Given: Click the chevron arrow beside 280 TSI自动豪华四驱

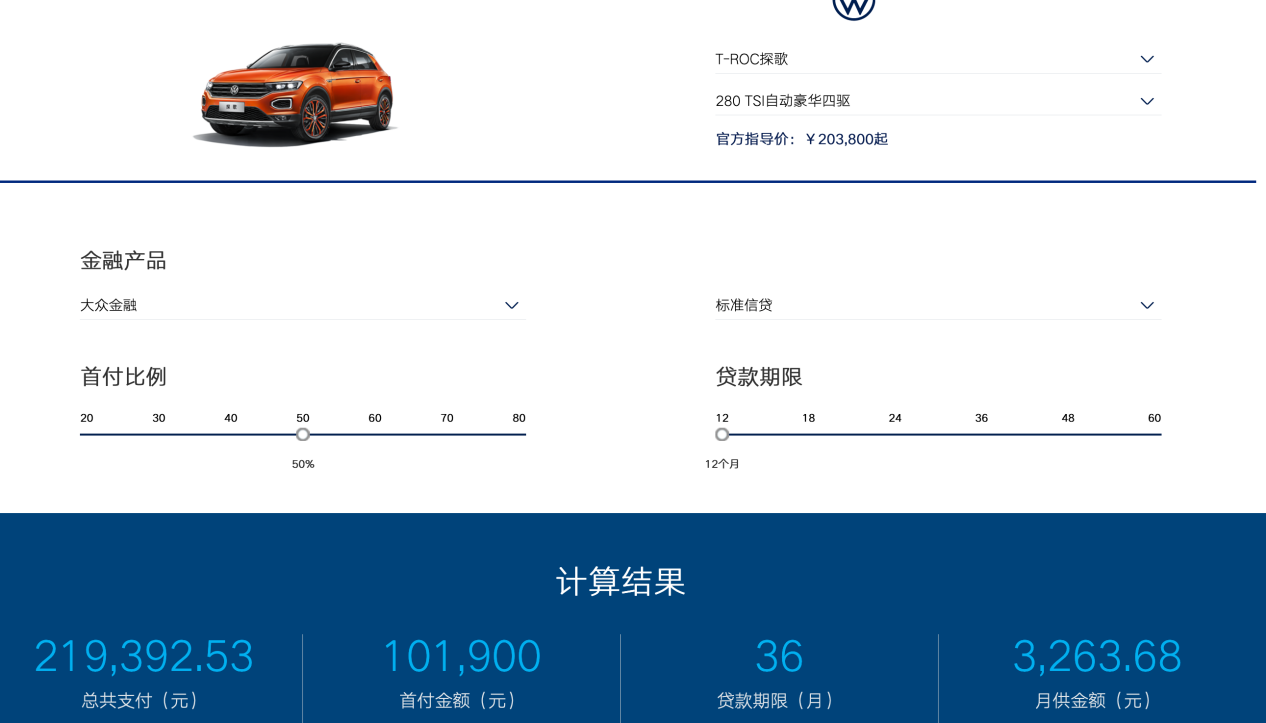Looking at the screenshot, I should [x=1147, y=101].
